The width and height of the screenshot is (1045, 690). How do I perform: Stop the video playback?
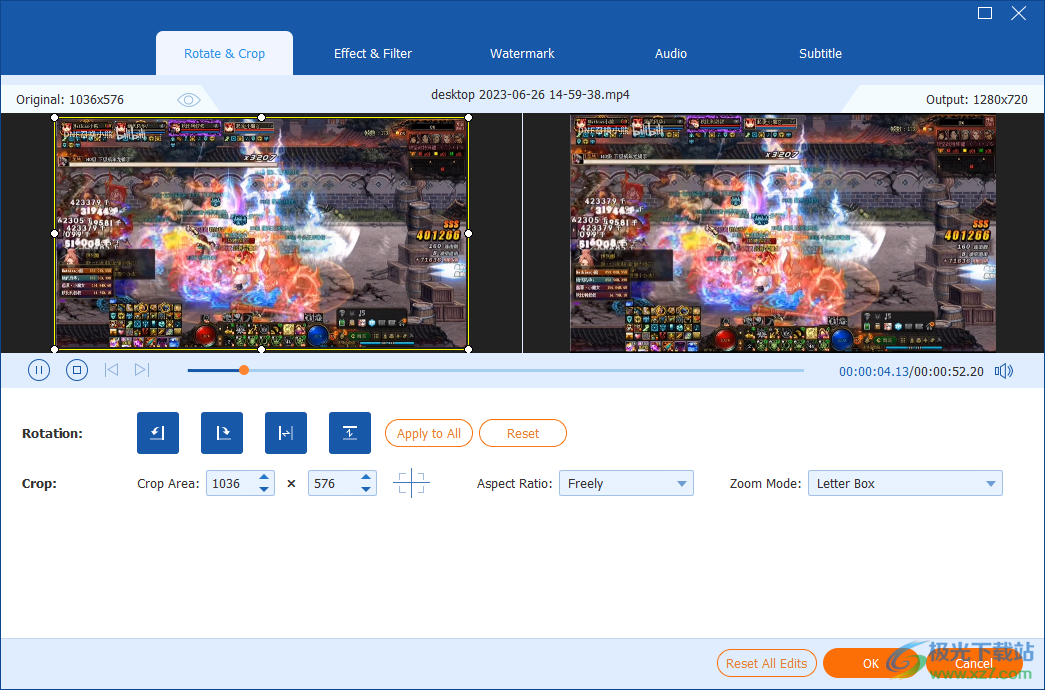click(77, 370)
